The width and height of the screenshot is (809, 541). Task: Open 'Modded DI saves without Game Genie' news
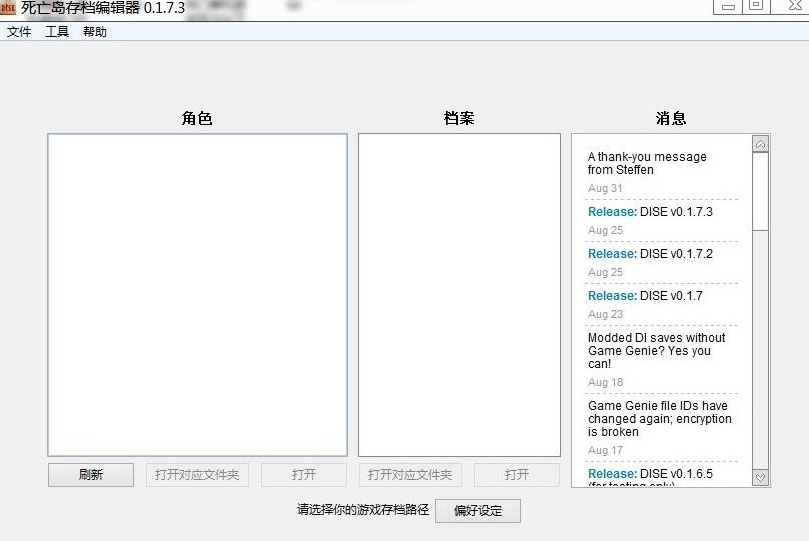[x=656, y=351]
